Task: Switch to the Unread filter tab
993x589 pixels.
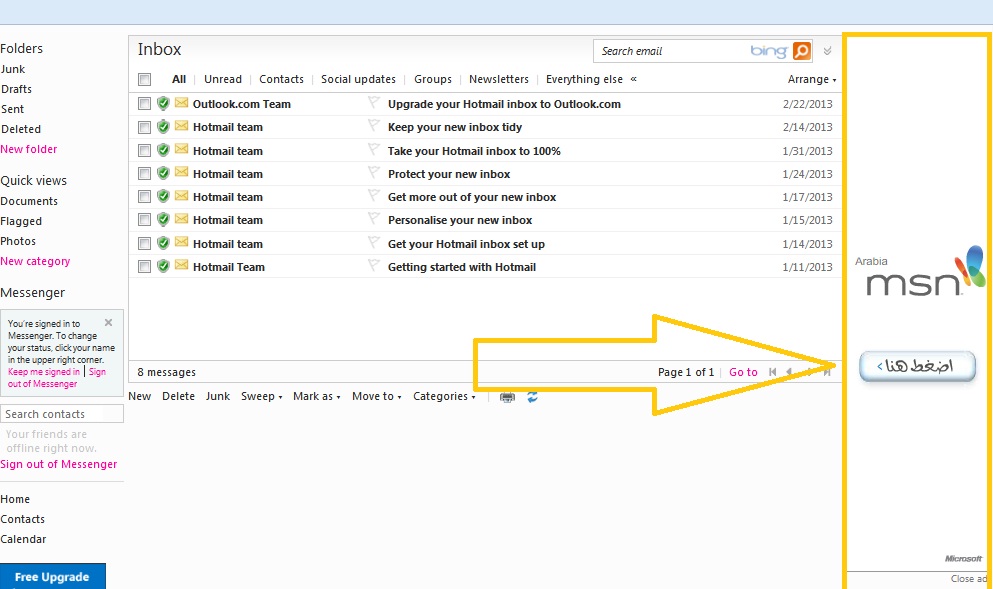Action: (223, 79)
